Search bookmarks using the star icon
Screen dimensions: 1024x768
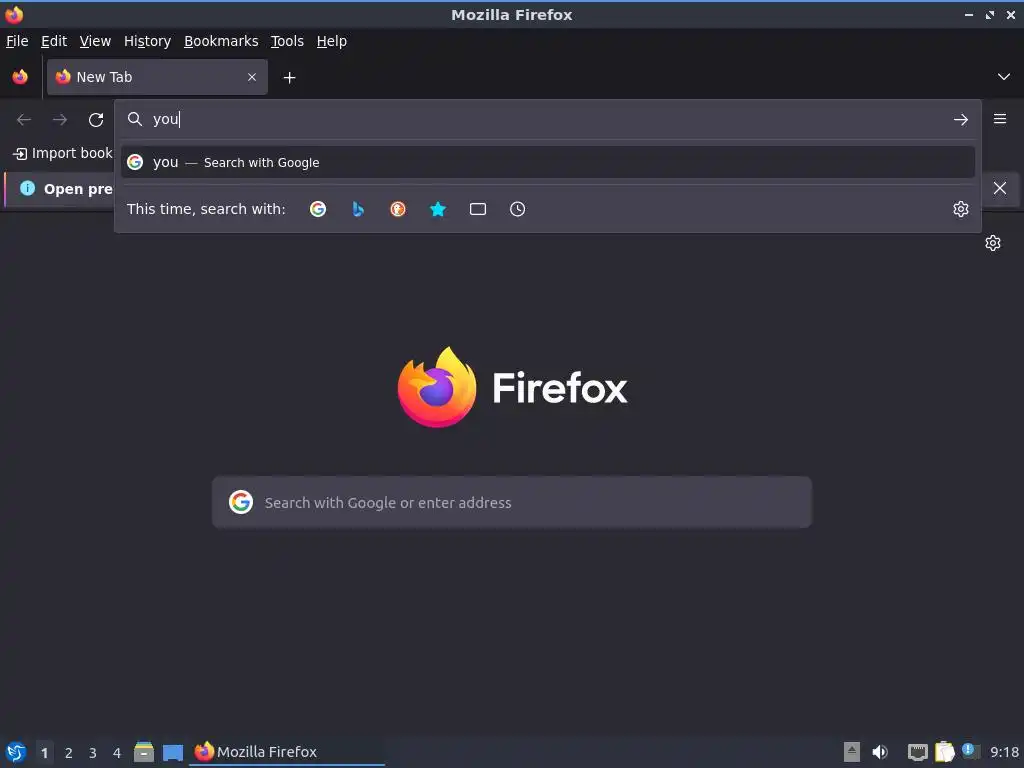438,209
